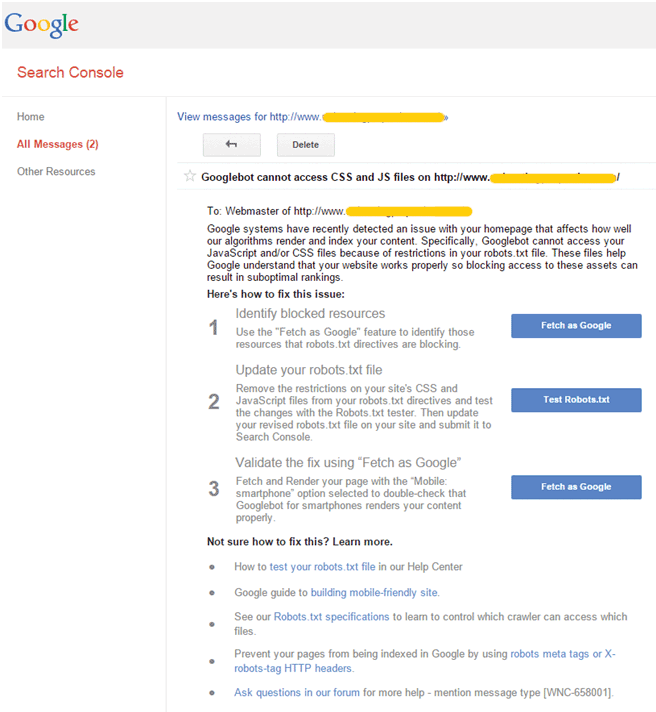Click 'To: Webmaster of' line

(340, 211)
